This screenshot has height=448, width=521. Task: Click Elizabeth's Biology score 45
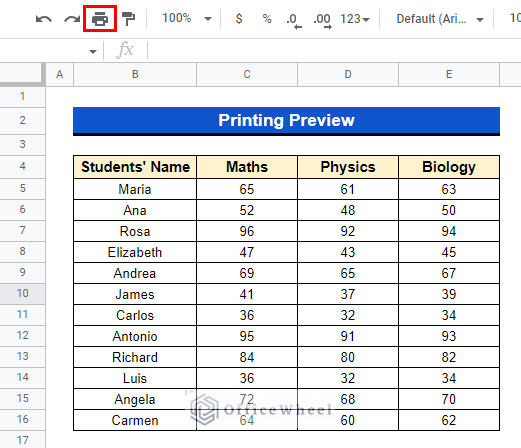click(449, 252)
